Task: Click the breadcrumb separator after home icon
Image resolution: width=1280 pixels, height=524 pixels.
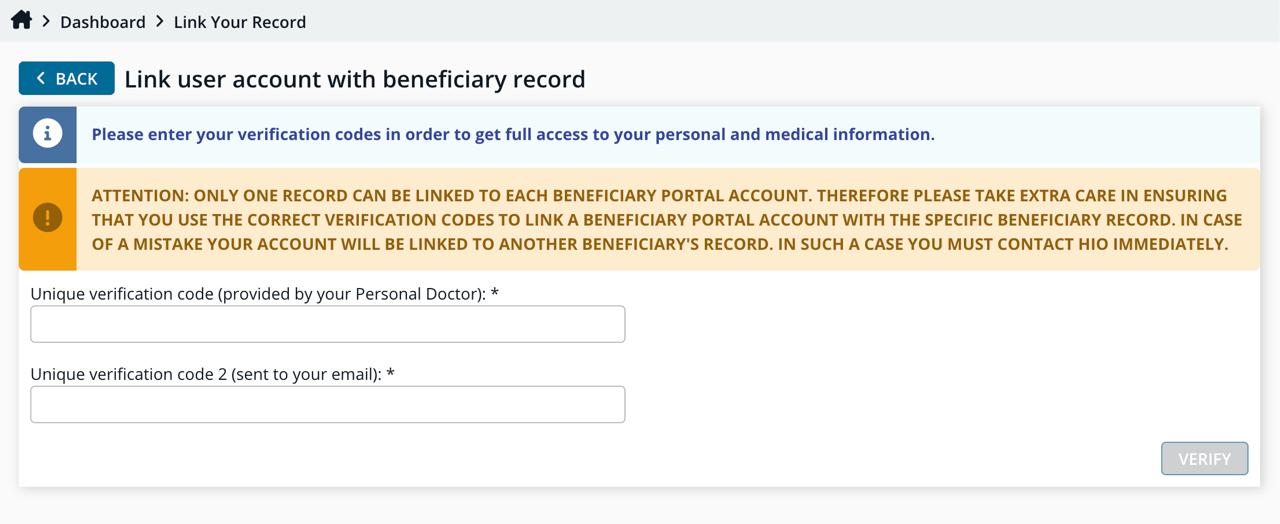Action: click(46, 21)
